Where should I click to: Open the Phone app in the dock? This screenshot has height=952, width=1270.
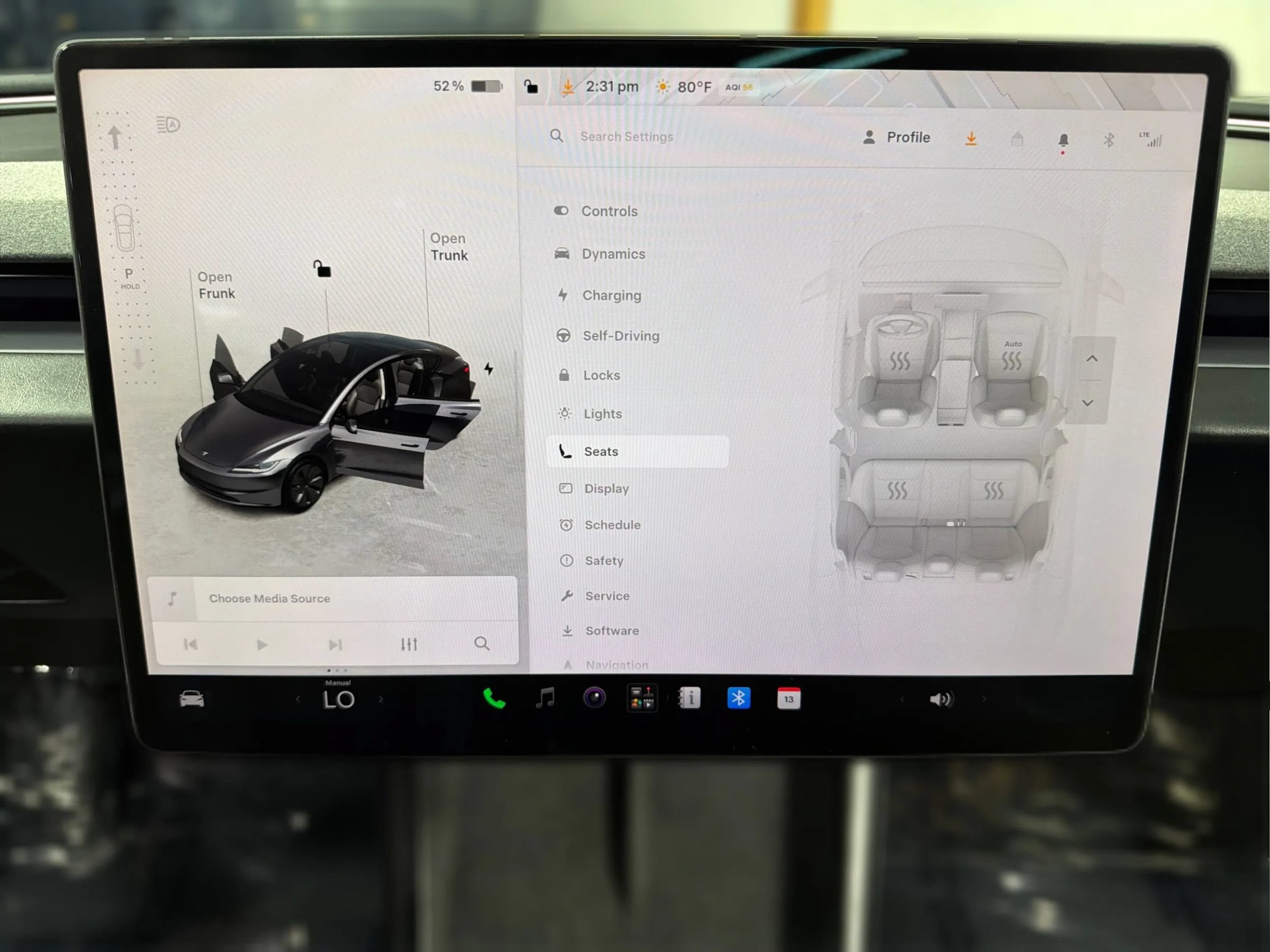click(x=494, y=698)
